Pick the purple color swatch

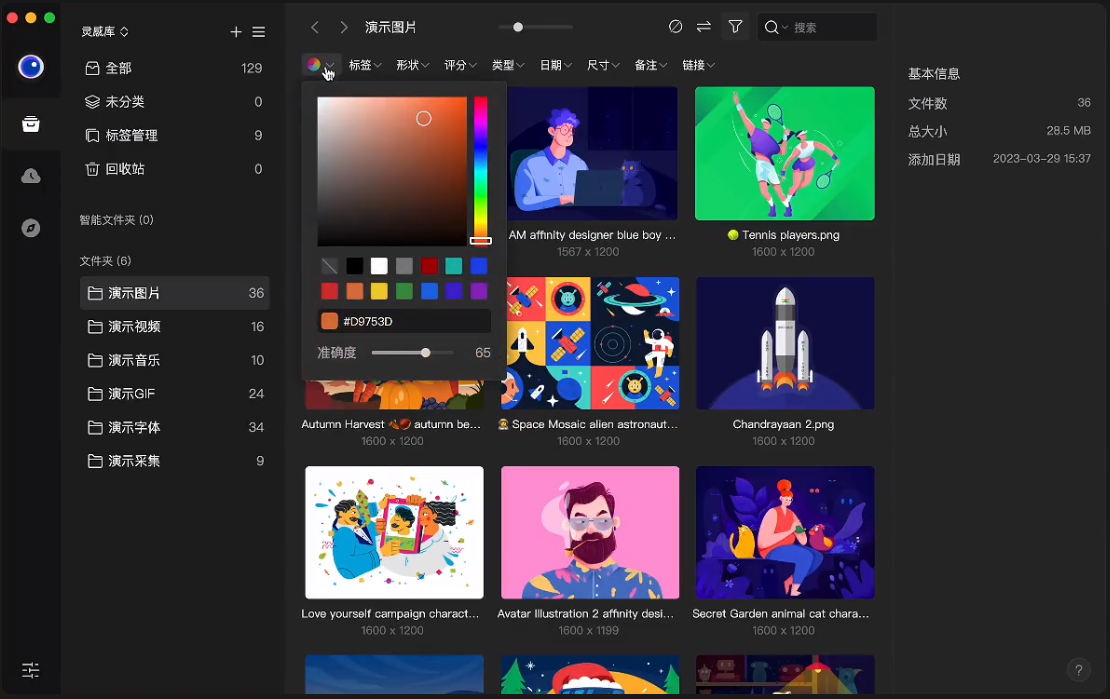coord(479,291)
